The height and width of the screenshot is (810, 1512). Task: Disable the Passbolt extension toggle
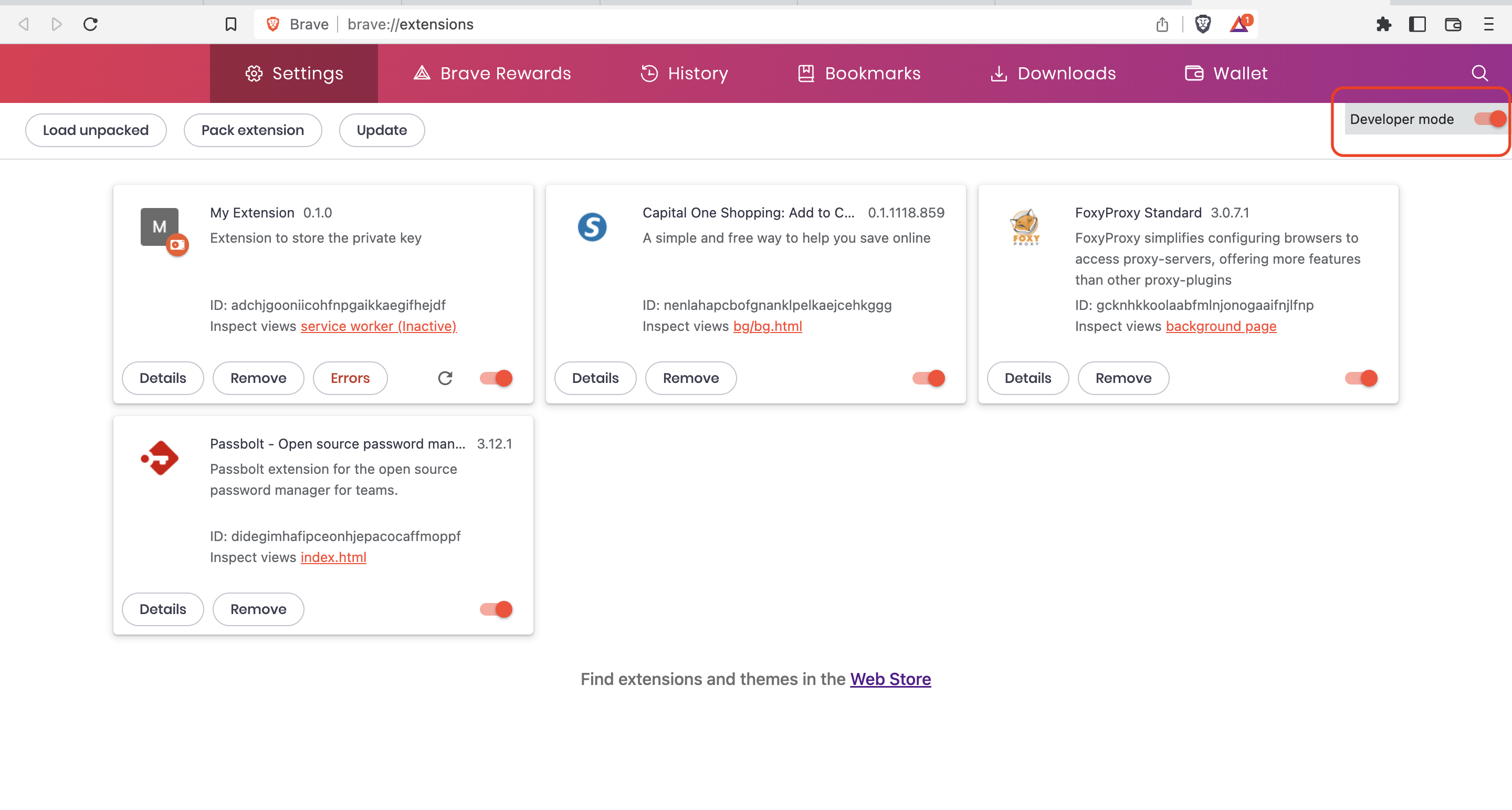[x=496, y=609]
